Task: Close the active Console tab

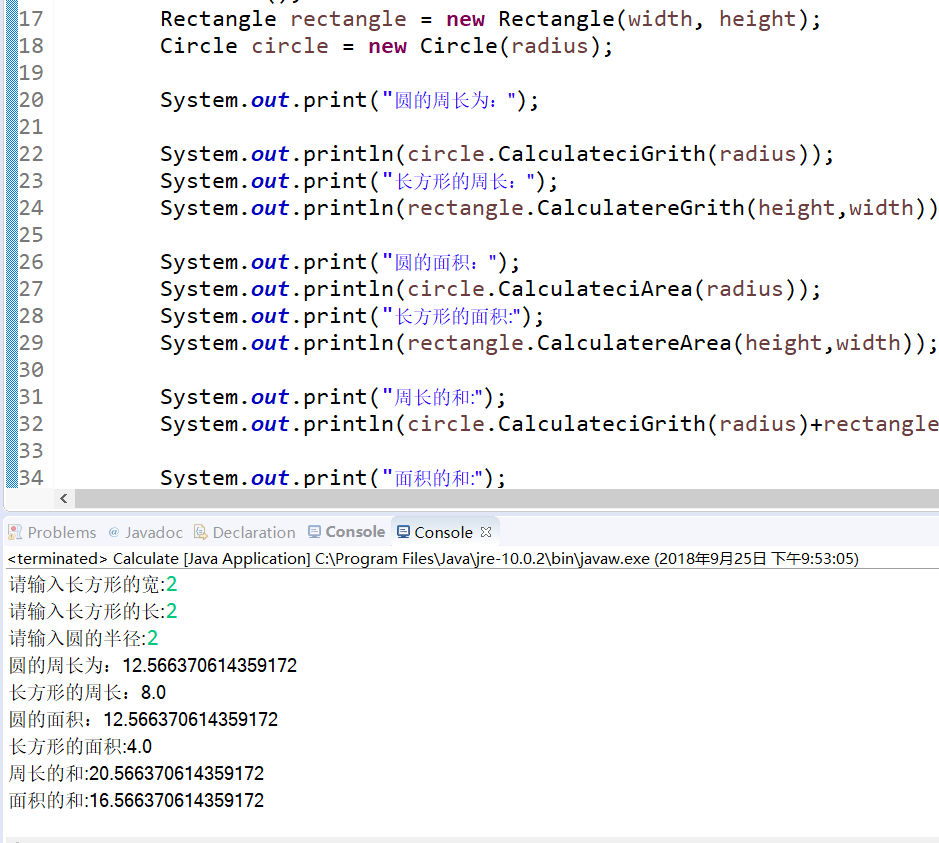Action: pyautogui.click(x=486, y=532)
